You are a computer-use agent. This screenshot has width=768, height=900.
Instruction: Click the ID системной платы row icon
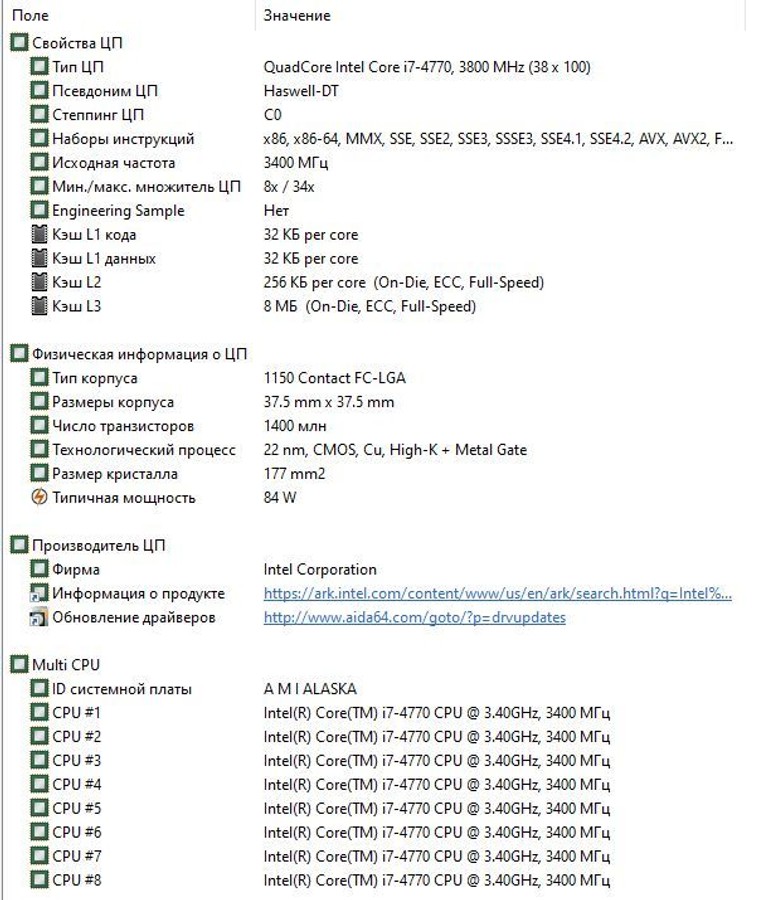(39, 689)
